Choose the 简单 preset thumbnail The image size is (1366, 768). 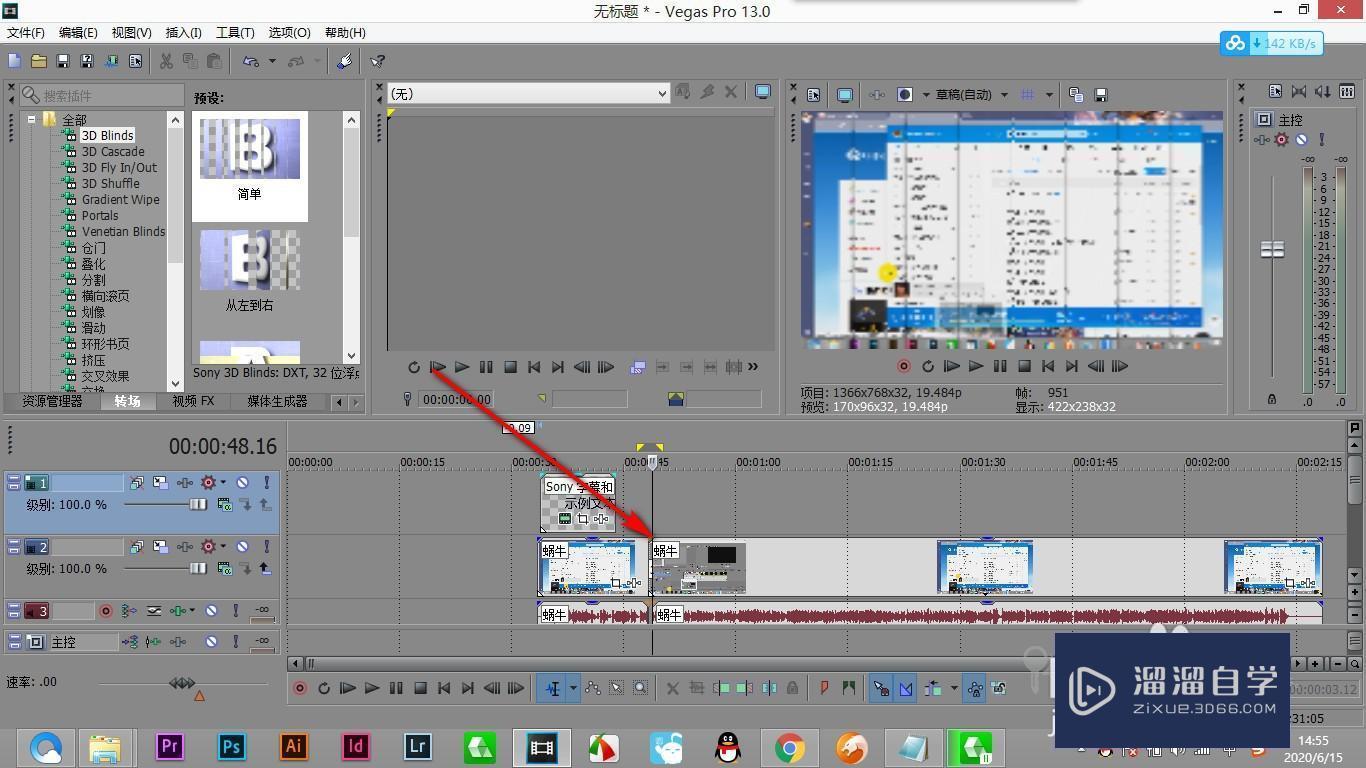pyautogui.click(x=250, y=150)
